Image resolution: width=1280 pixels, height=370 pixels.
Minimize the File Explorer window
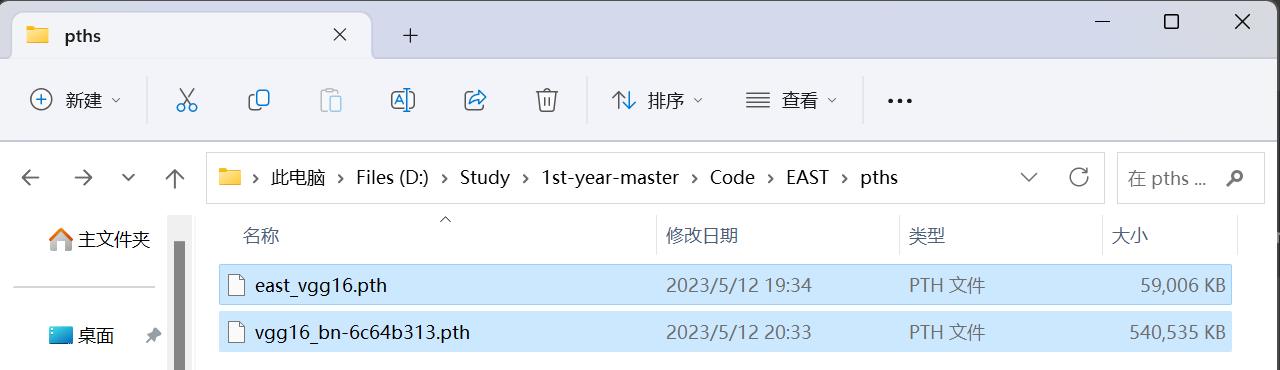point(1102,22)
